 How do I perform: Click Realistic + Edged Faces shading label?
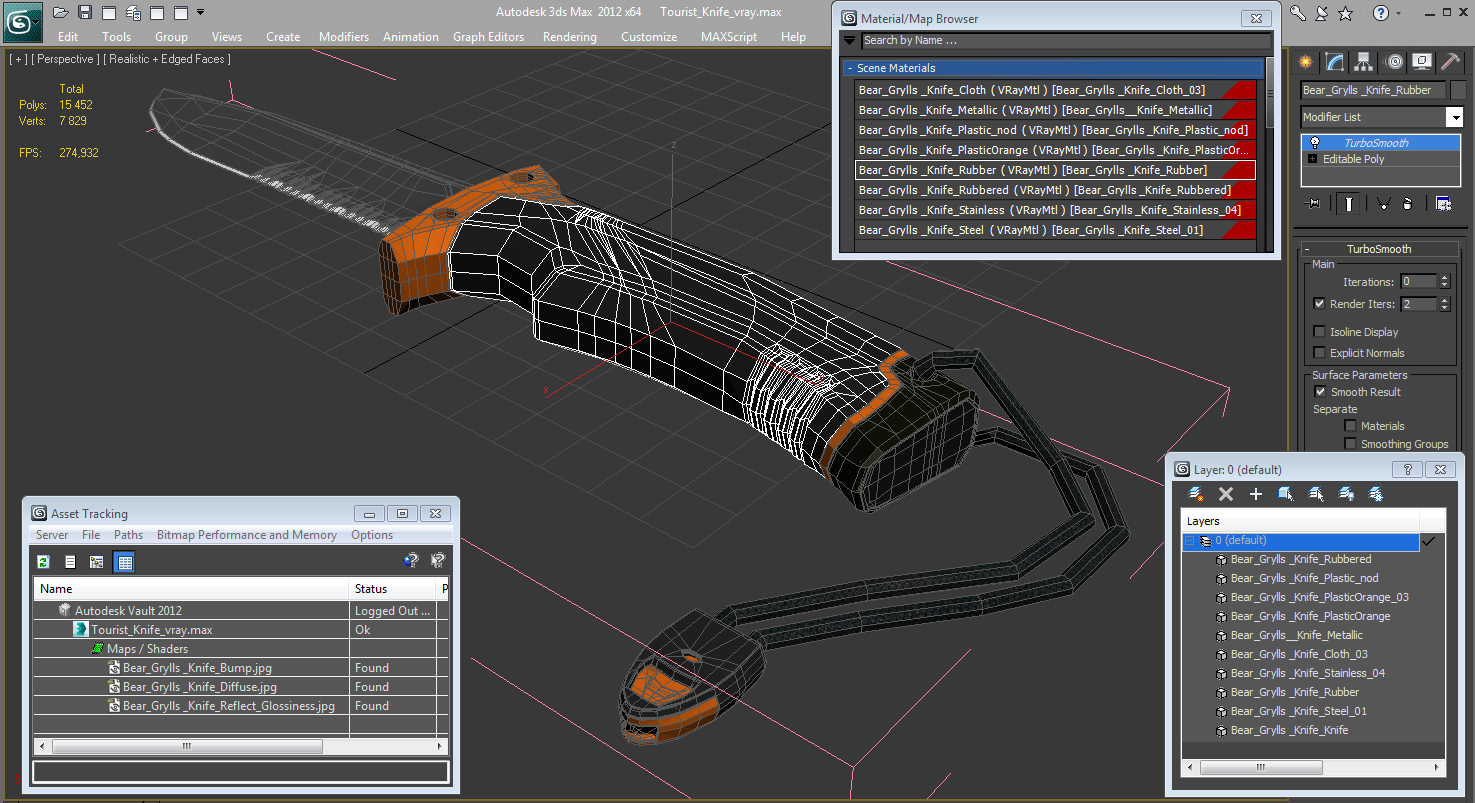[167, 59]
